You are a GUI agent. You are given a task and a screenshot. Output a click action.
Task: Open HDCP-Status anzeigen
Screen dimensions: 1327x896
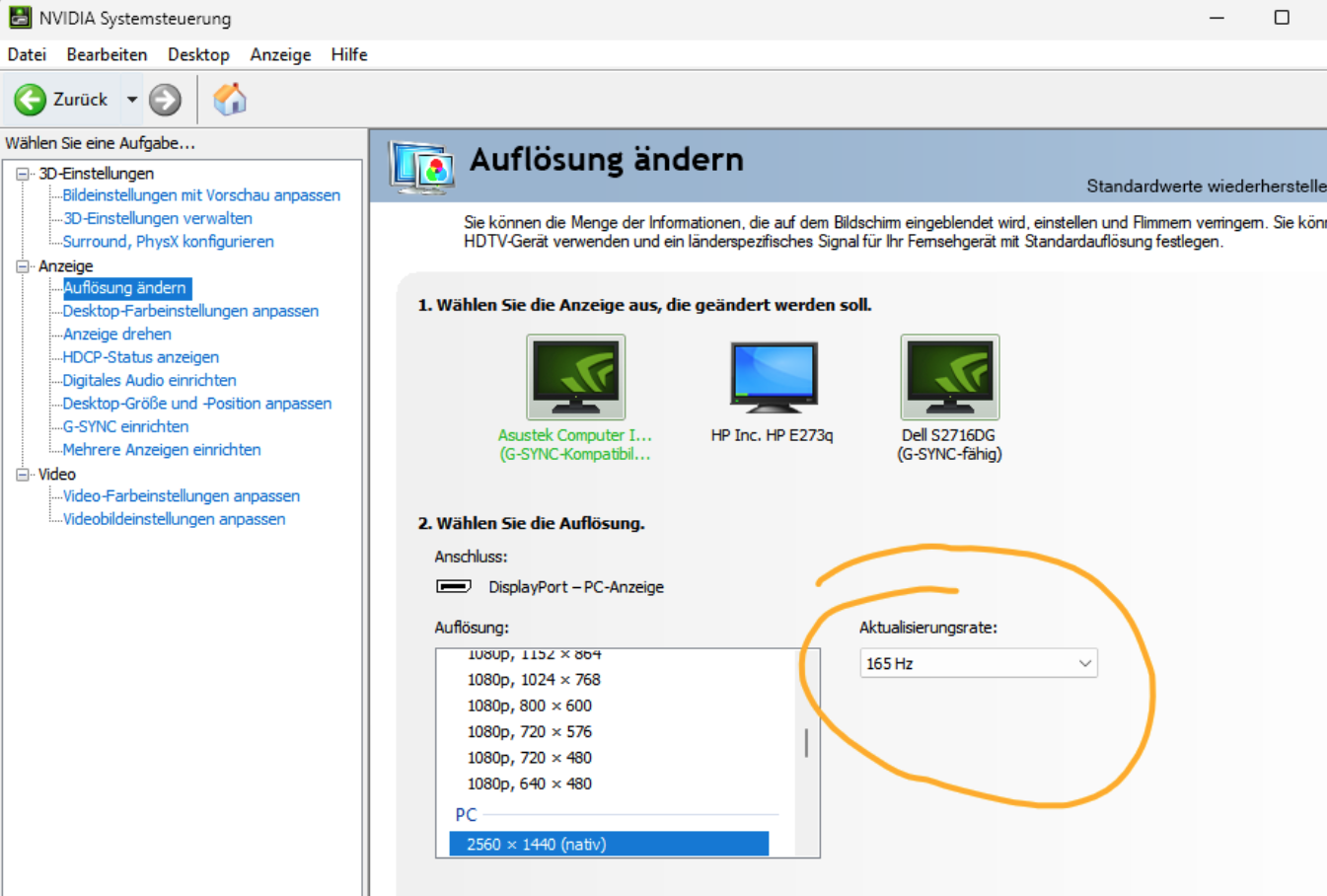point(140,357)
